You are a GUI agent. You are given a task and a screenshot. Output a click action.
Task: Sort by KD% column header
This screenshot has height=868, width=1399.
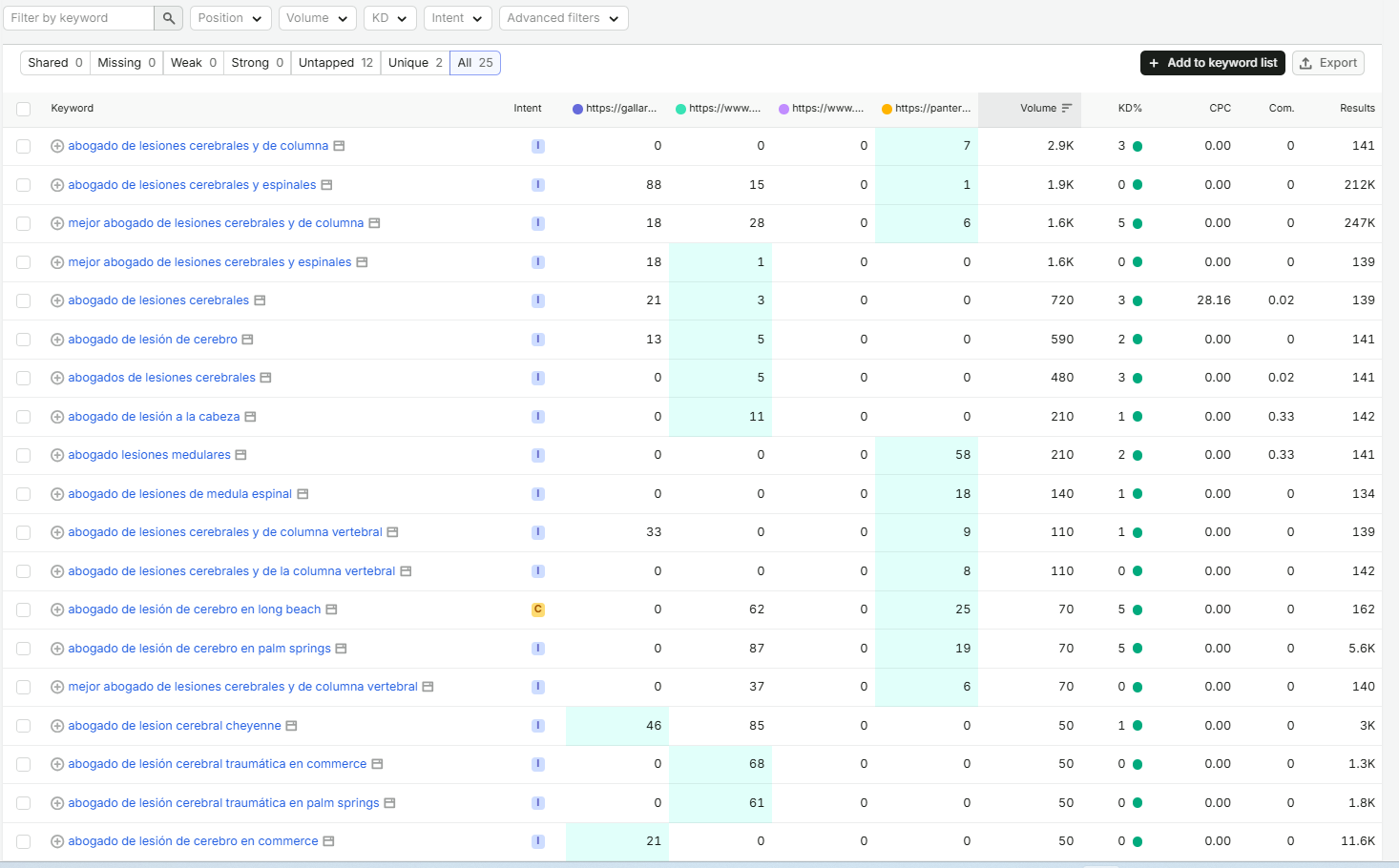pos(1130,108)
